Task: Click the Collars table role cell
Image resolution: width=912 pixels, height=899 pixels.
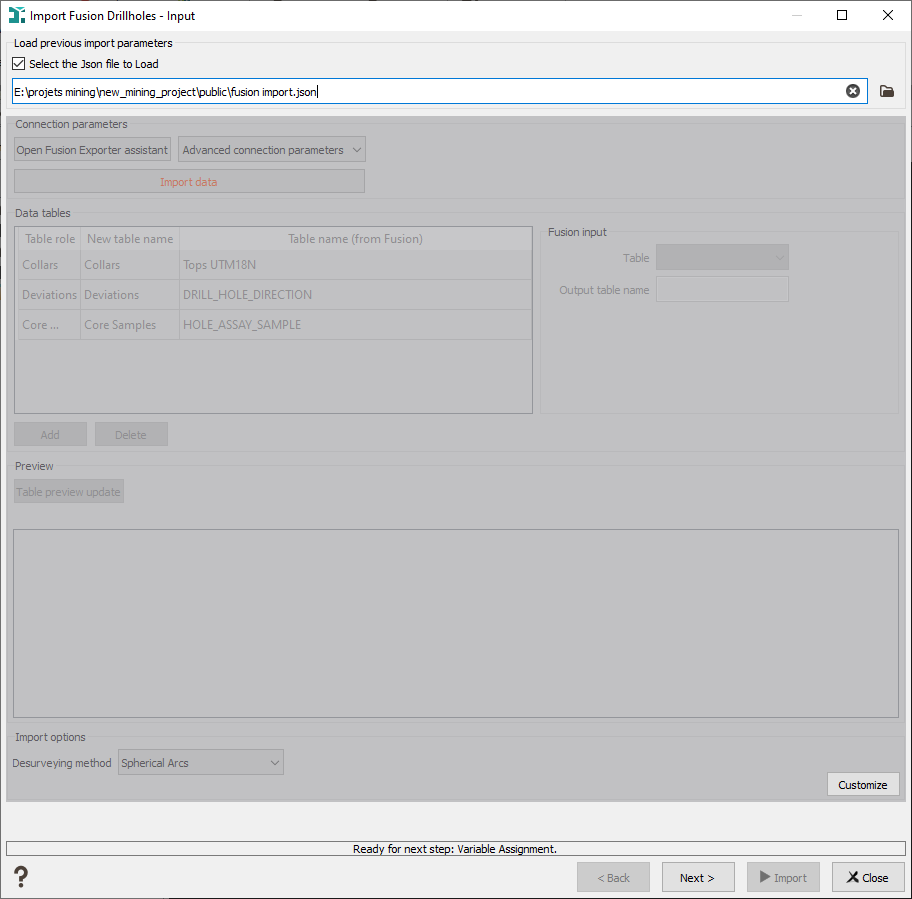Action: pyautogui.click(x=49, y=265)
